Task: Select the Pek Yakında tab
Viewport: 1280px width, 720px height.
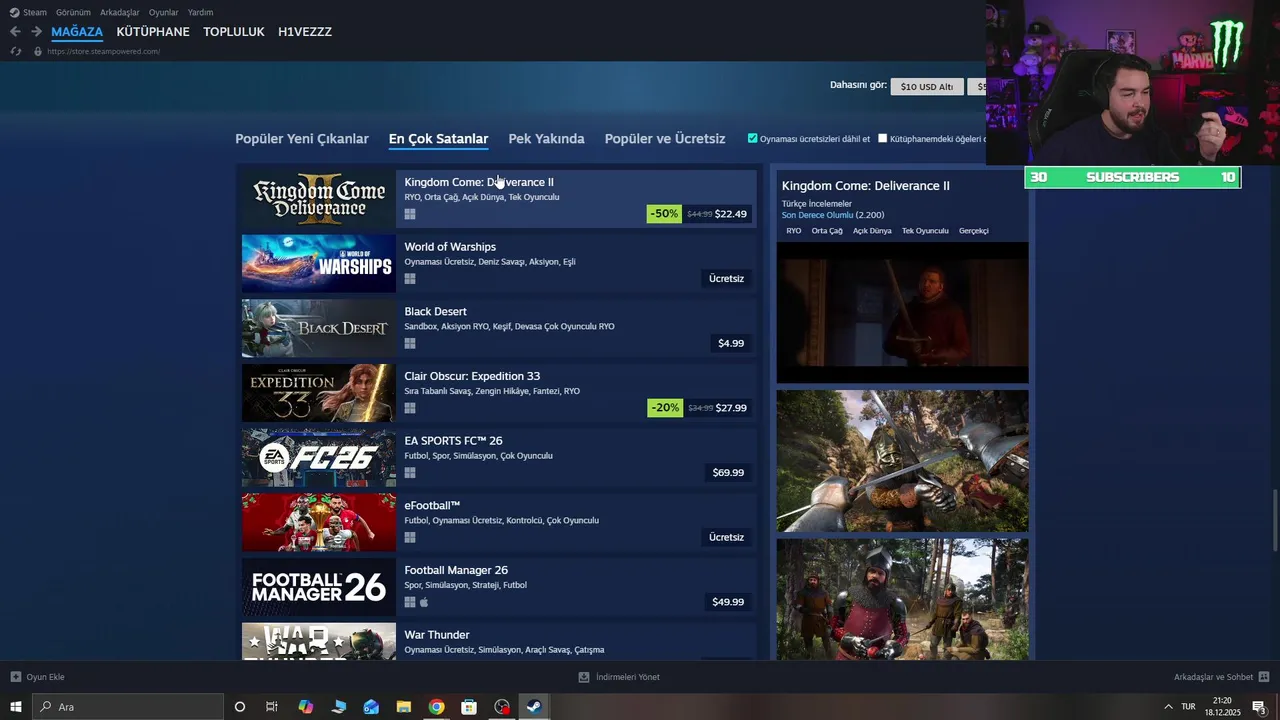Action: (546, 139)
